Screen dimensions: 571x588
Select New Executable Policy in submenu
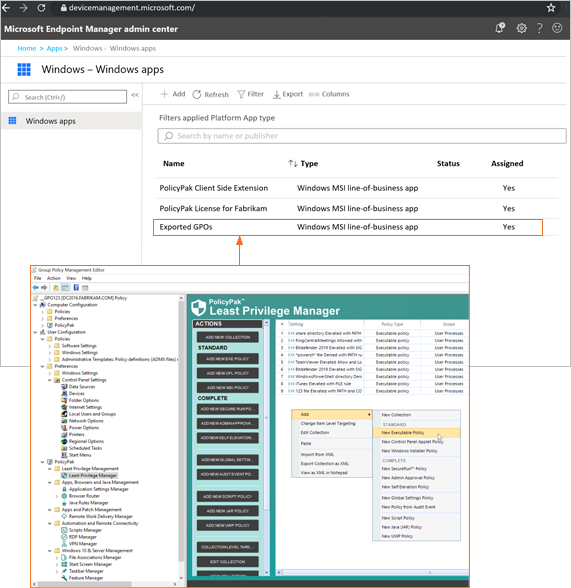pos(416,433)
